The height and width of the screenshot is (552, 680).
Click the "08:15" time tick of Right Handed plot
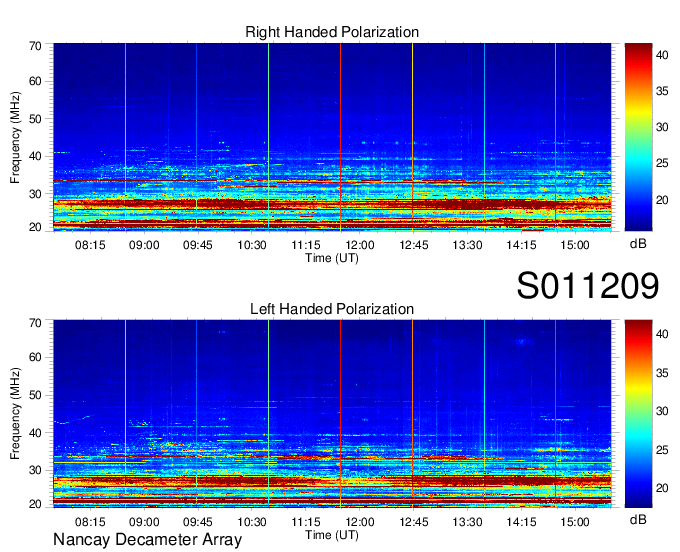click(x=90, y=245)
